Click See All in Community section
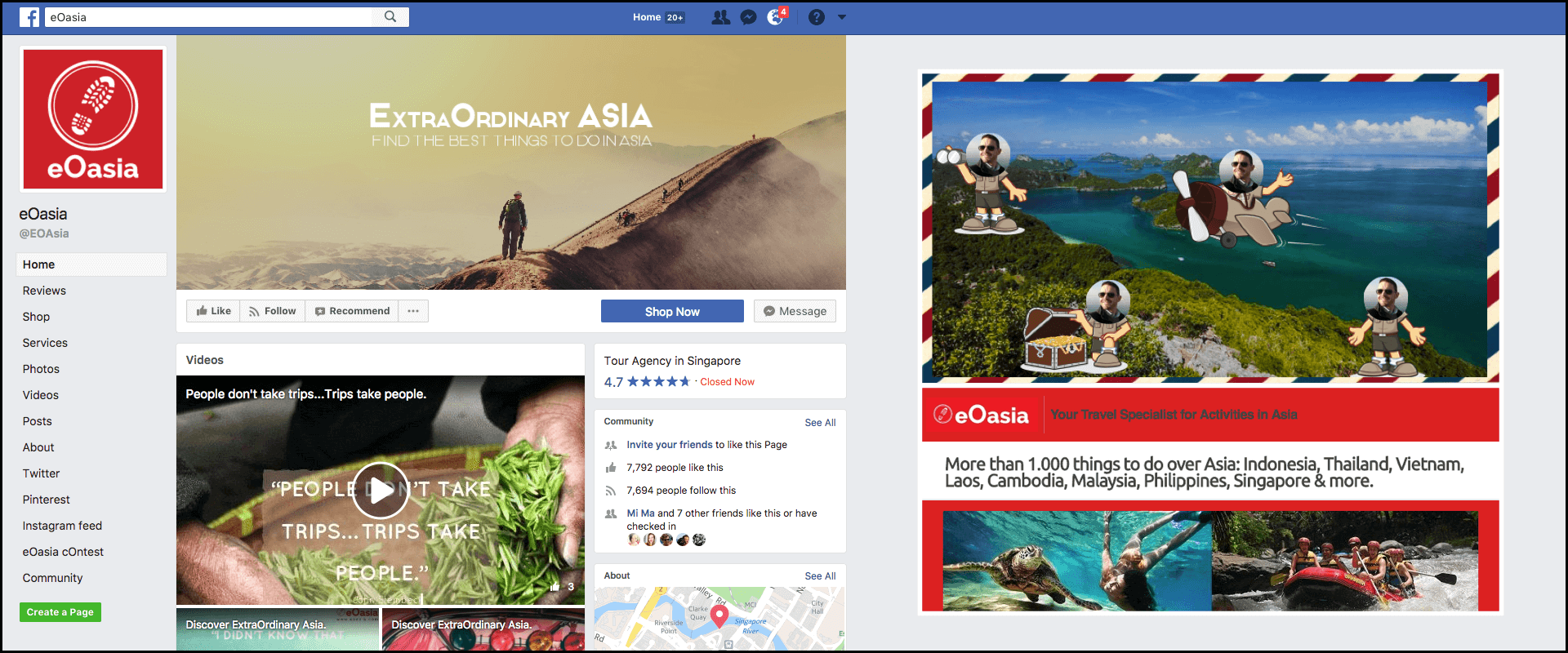This screenshot has width=1568, height=653. click(820, 423)
